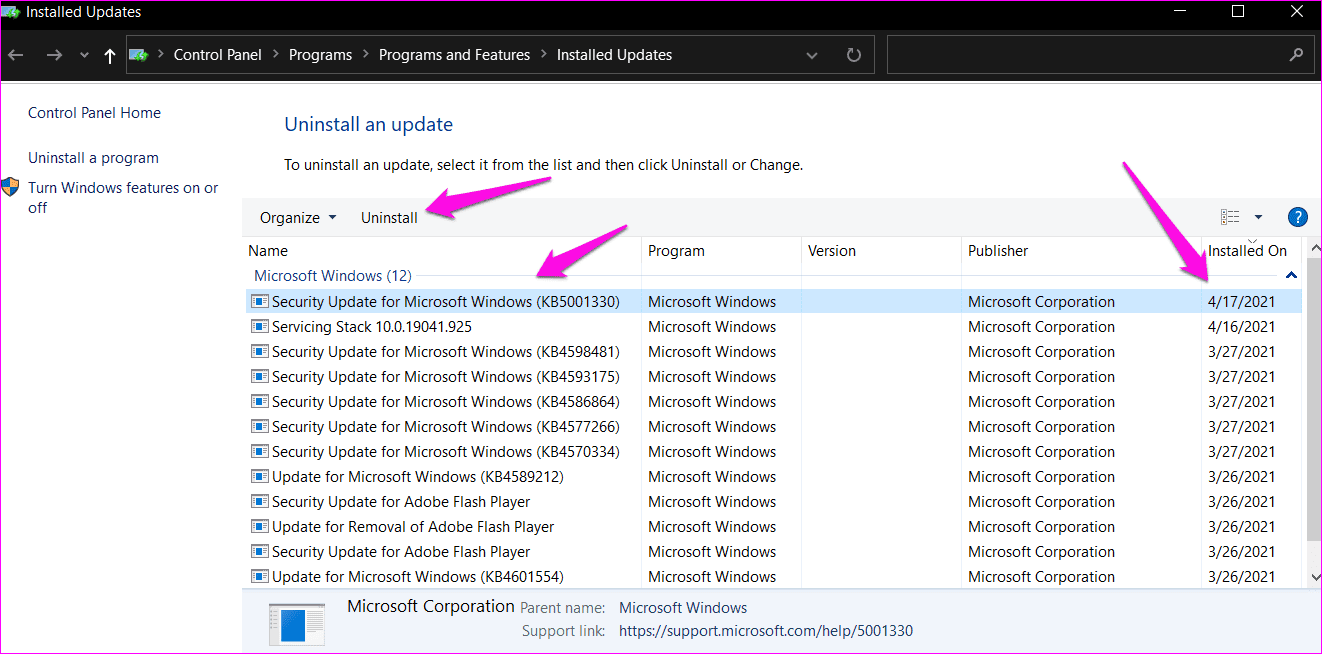Select Security Update KB4593175 row

pos(773,376)
